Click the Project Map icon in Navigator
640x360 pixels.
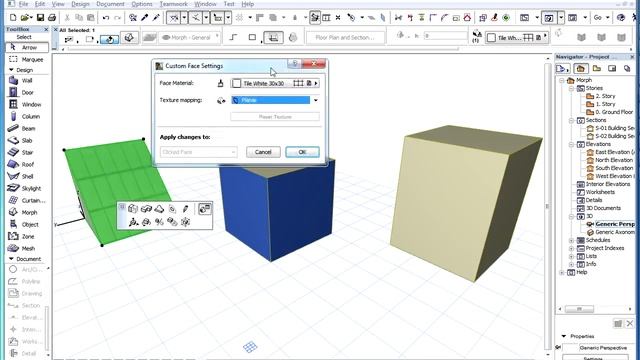pos(580,69)
